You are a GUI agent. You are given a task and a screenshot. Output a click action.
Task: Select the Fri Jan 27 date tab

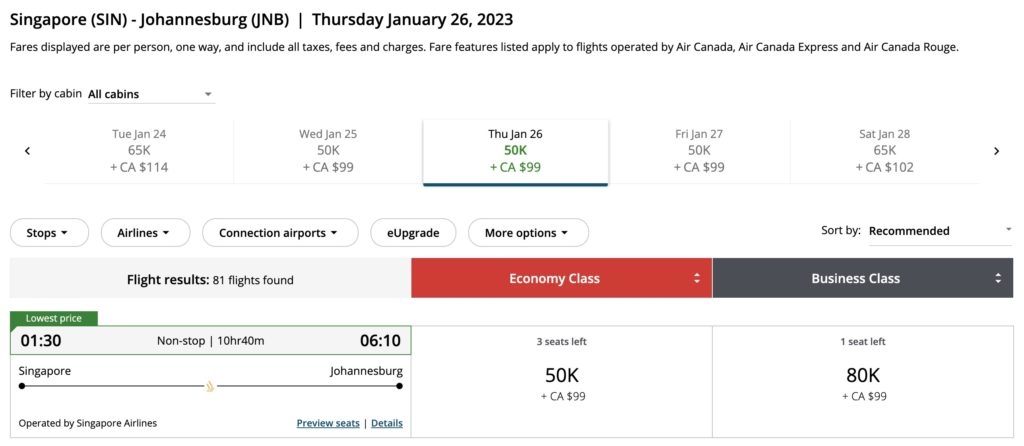[699, 151]
